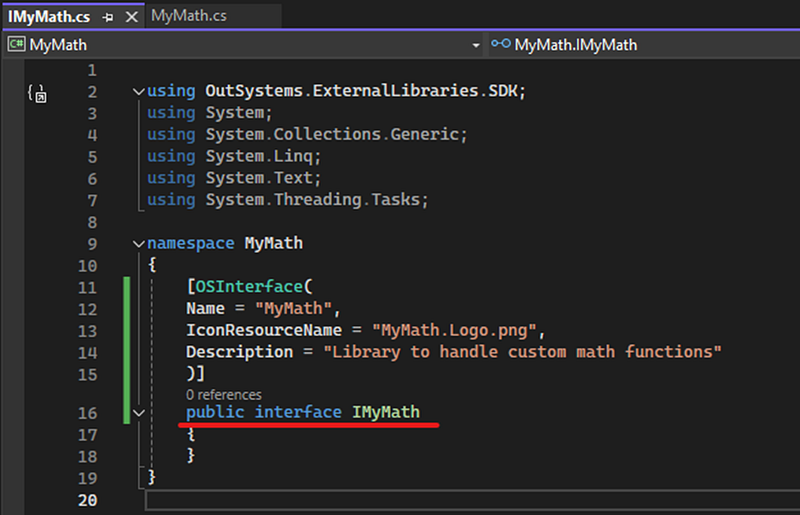Image resolution: width=800 pixels, height=515 pixels.
Task: Click the IMyMath interface name
Action: click(386, 412)
